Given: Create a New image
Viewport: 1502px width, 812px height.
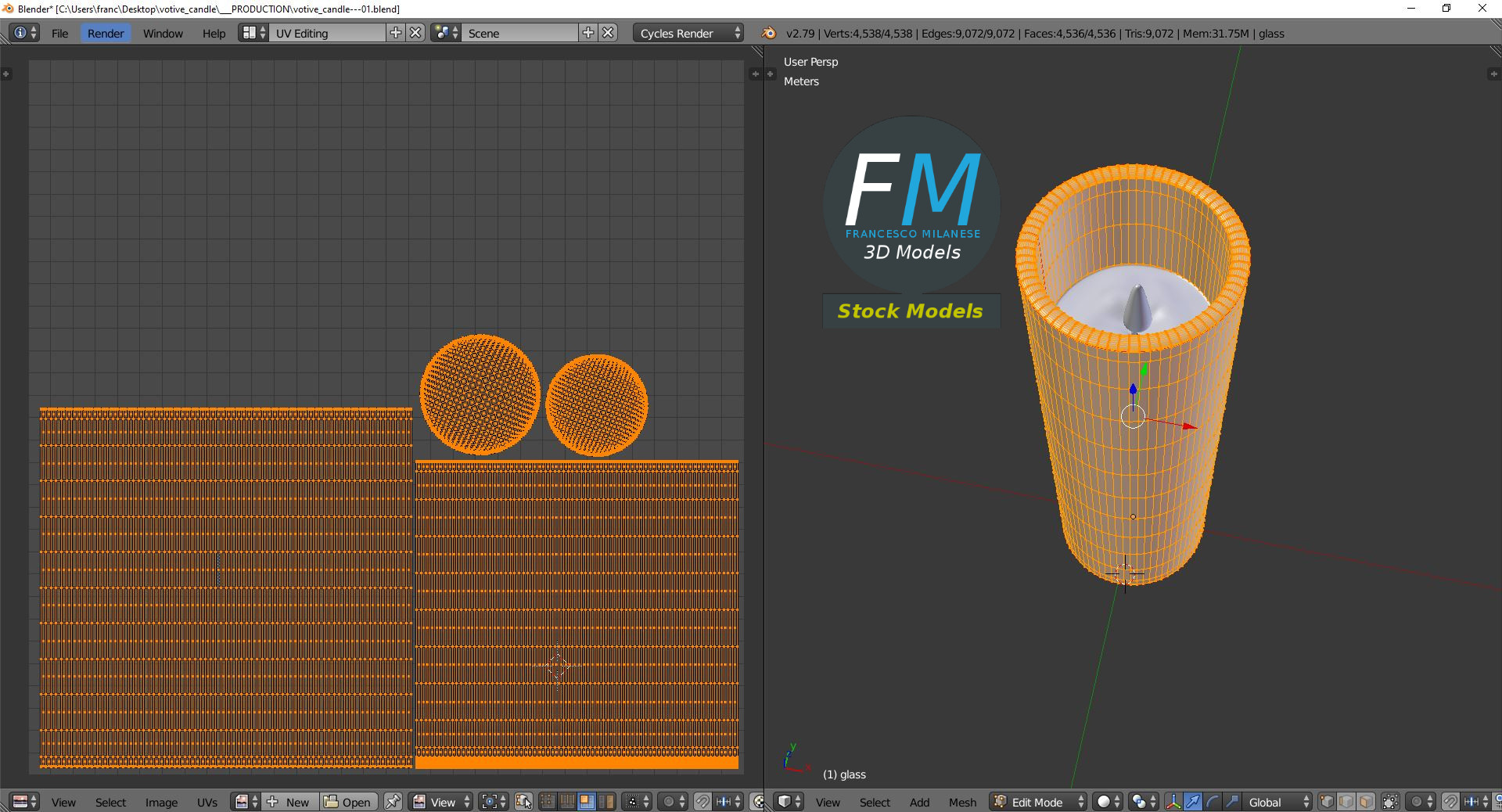Looking at the screenshot, I should [x=290, y=802].
